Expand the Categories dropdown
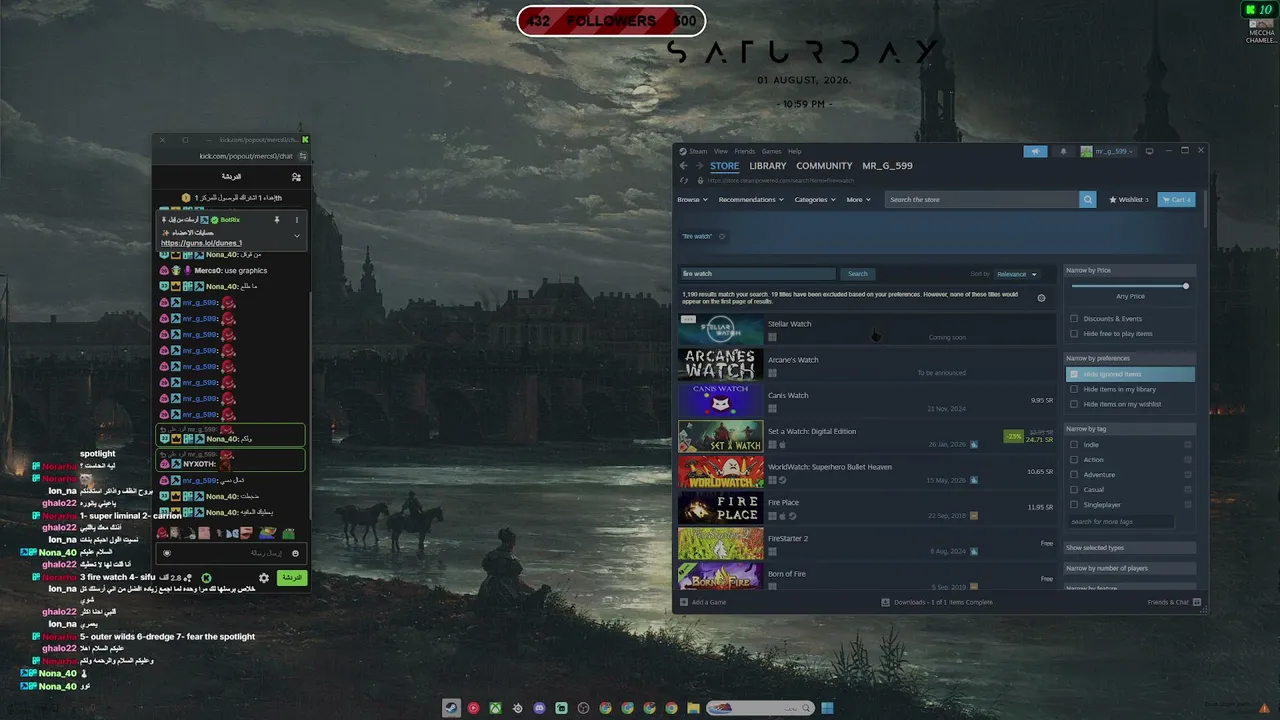 815,200
